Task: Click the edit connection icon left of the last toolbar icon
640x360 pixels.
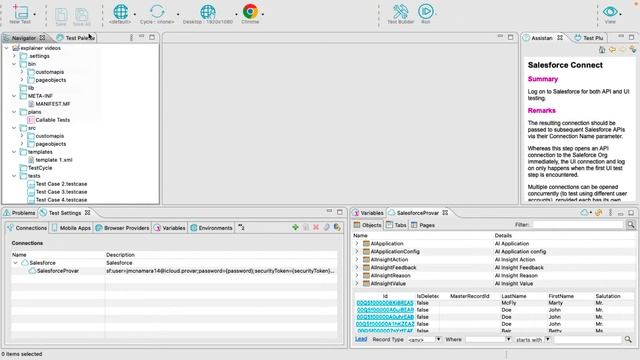Action: click(x=327, y=227)
